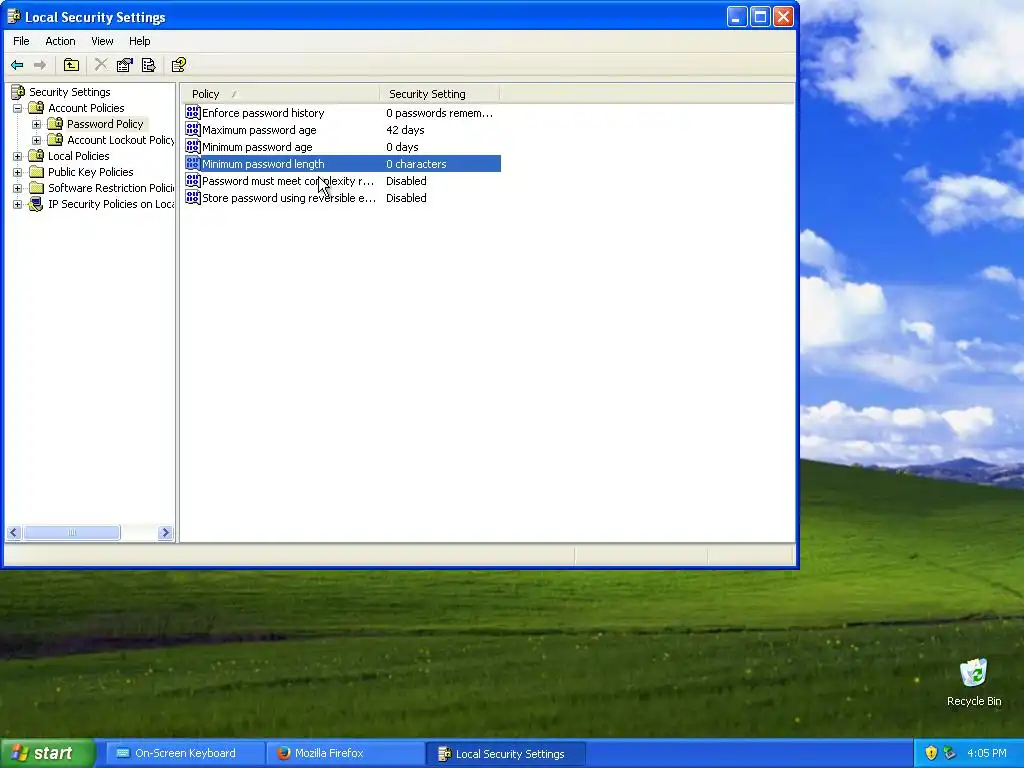Click the '0 passwords remem…' setting value
The height and width of the screenshot is (768, 1024).
pos(439,113)
